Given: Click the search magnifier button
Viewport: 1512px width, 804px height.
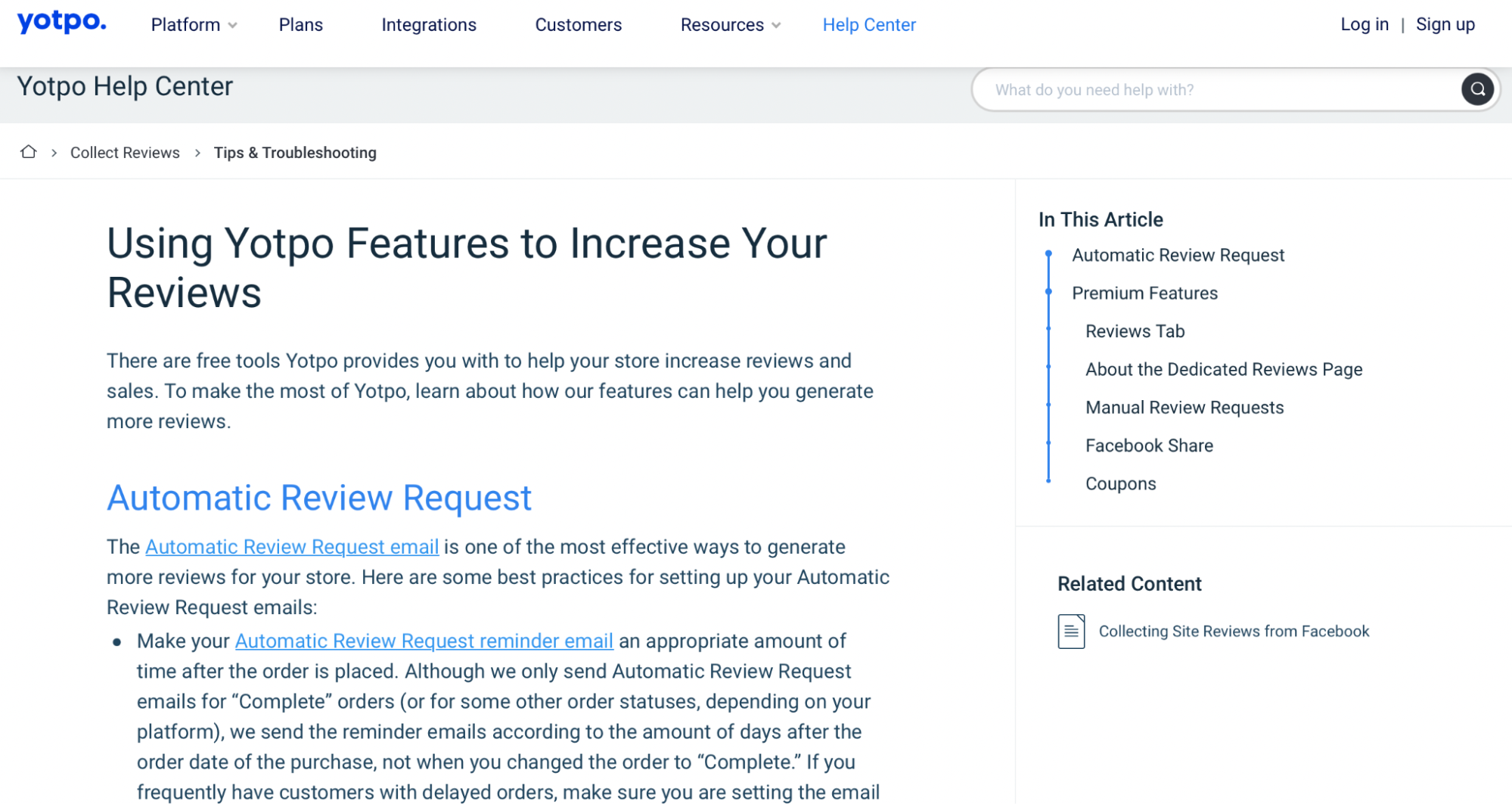Looking at the screenshot, I should coord(1476,89).
